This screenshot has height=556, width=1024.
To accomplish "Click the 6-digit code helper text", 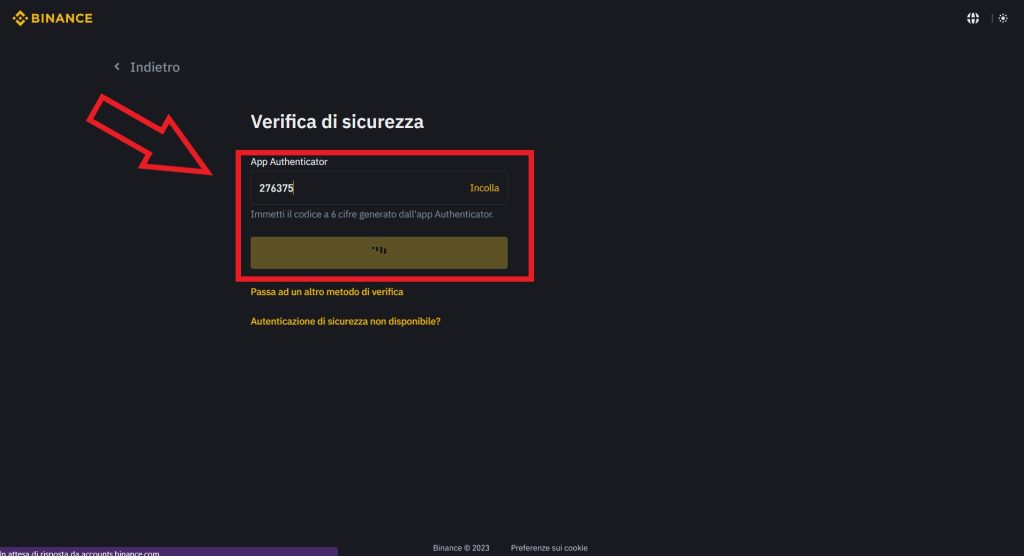I will [x=372, y=214].
